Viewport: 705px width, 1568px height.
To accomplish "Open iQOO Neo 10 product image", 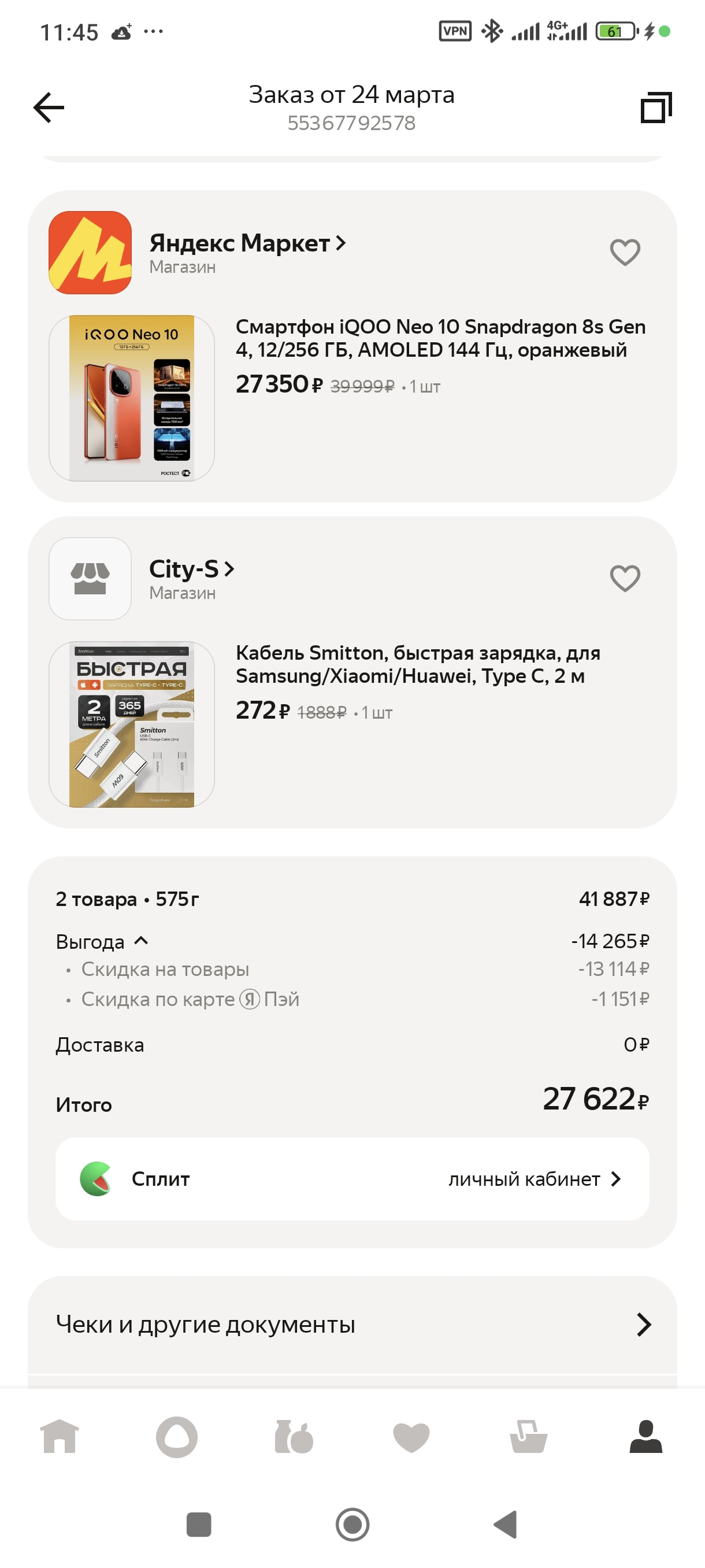I will click(131, 398).
